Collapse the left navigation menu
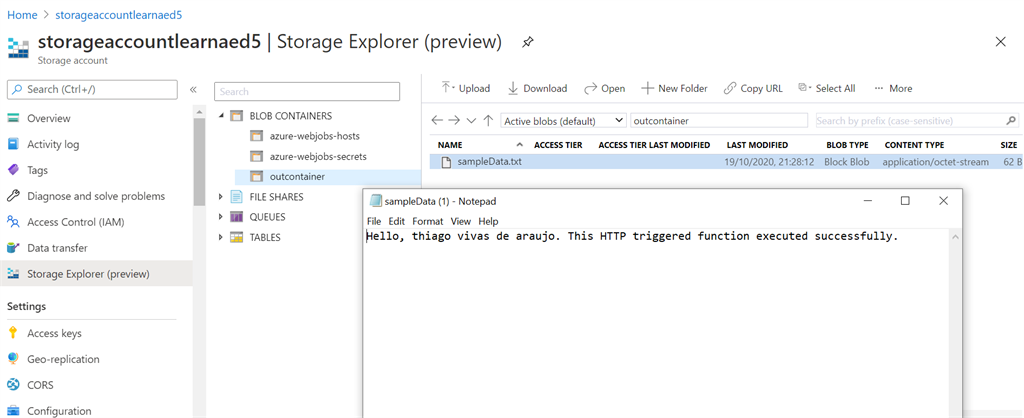This screenshot has height=418, width=1024. coord(193,89)
